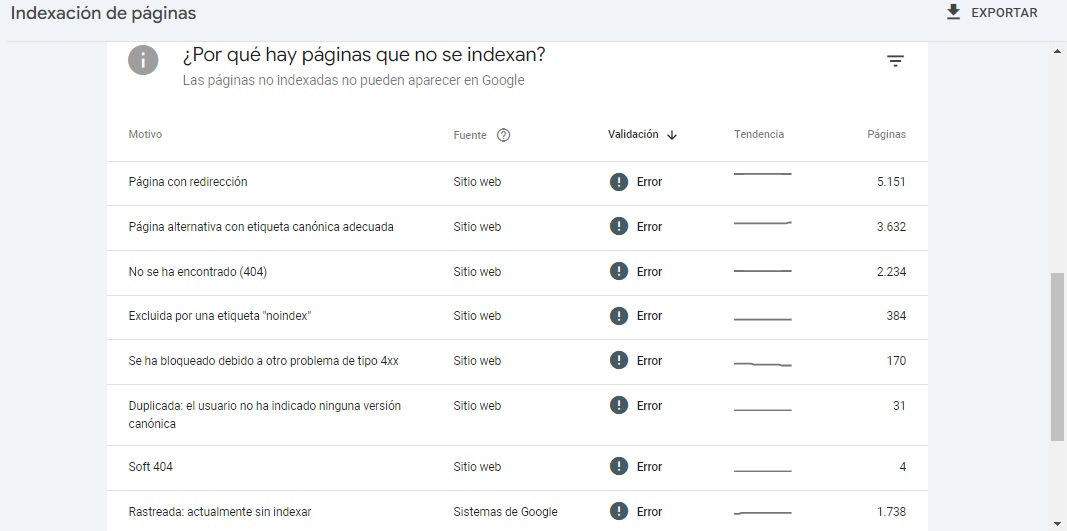Click error icon for Página con redirección

(x=619, y=182)
